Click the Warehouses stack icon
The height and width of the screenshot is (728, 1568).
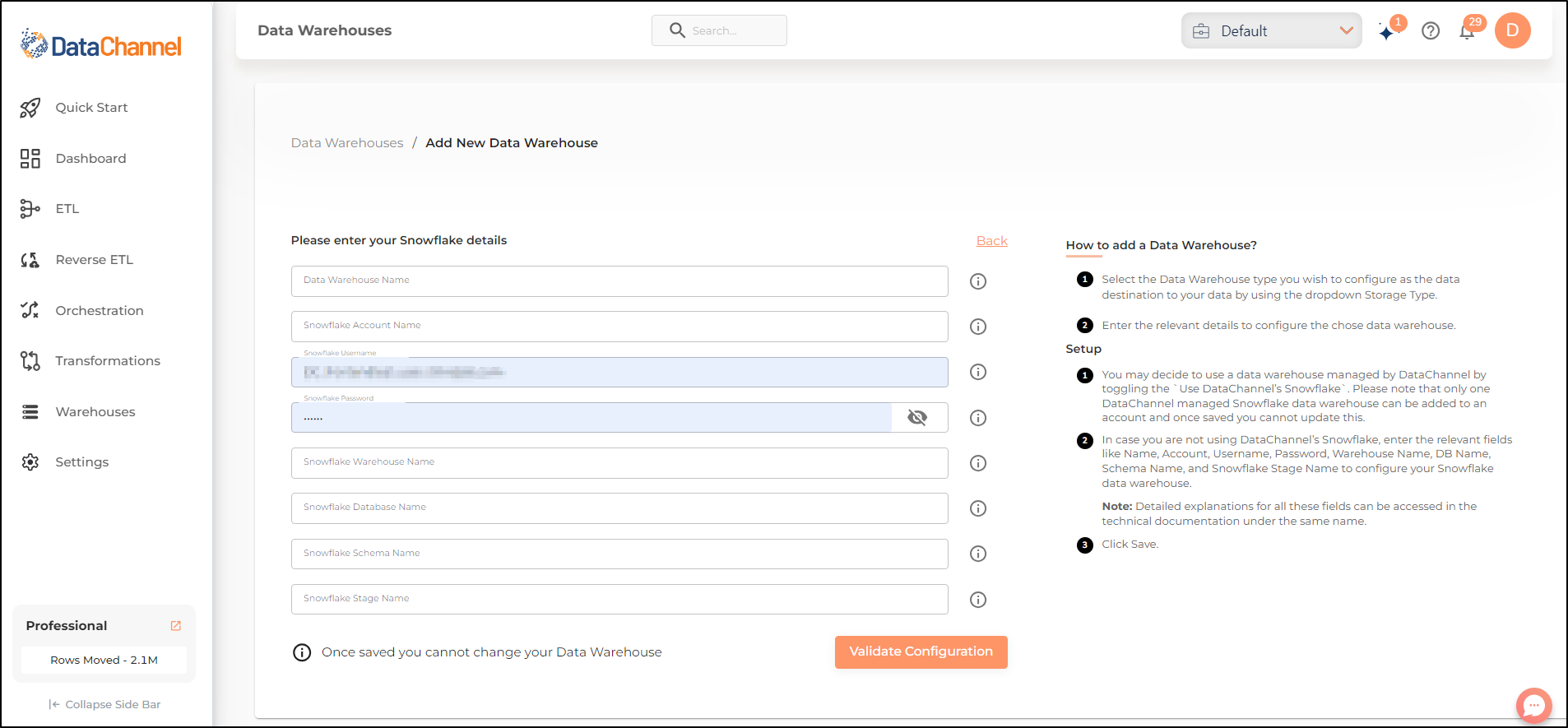[30, 412]
